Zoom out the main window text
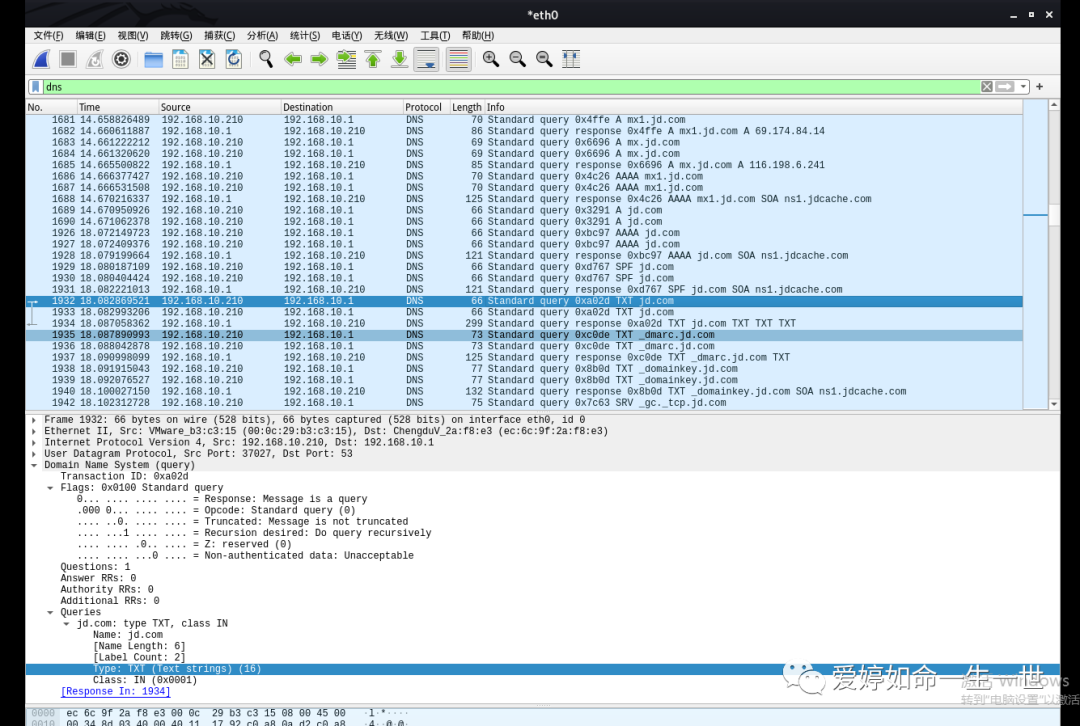 coord(517,59)
